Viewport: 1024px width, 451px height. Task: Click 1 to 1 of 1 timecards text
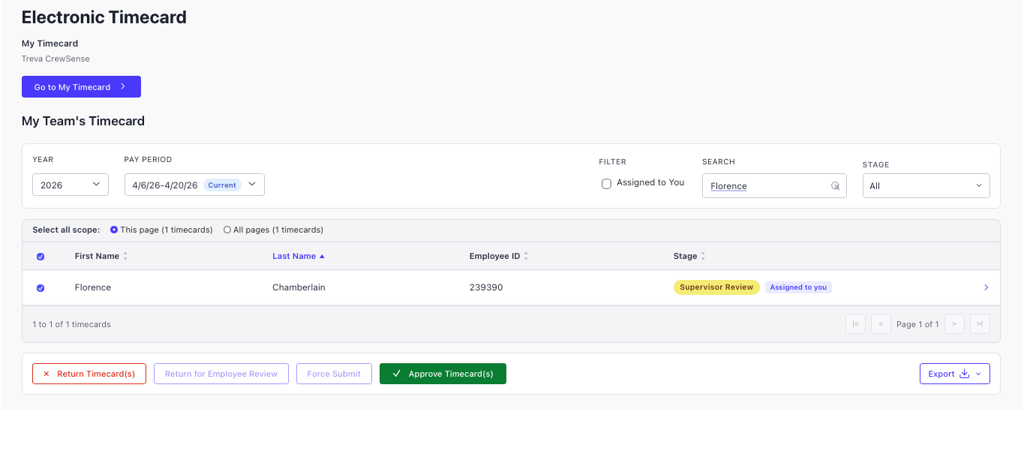tap(71, 324)
